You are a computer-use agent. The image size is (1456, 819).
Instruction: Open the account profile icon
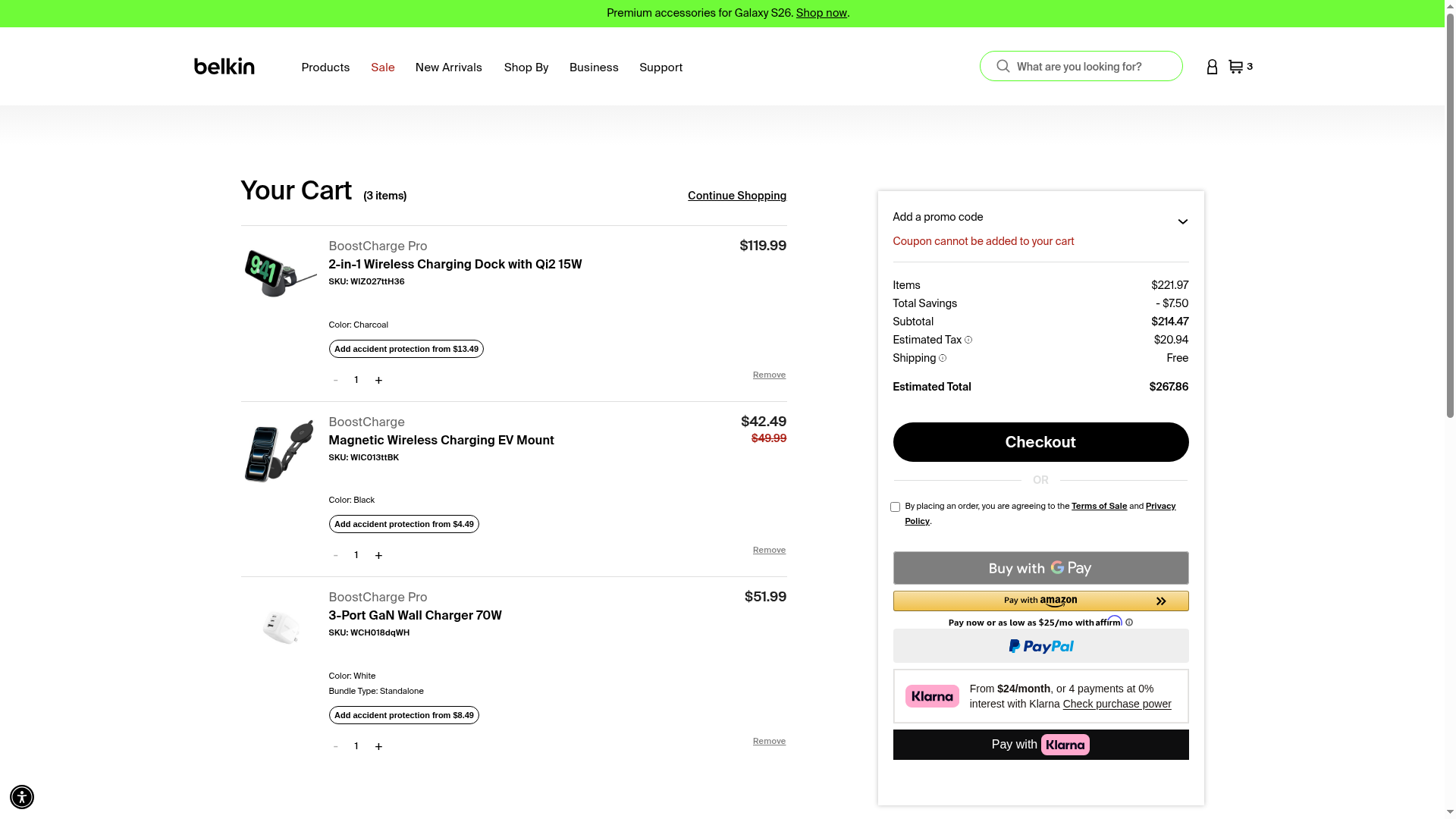click(1212, 67)
